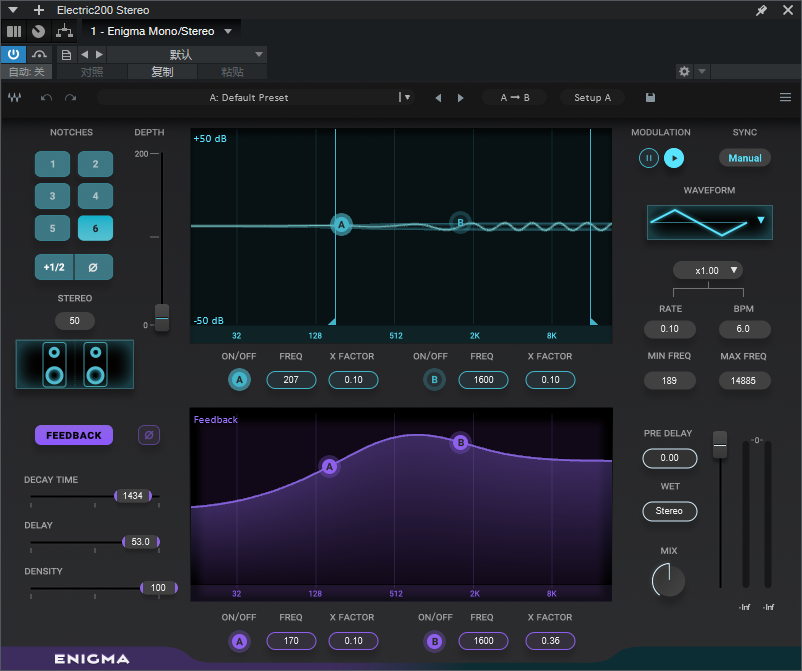The height and width of the screenshot is (671, 802).
Task: Click the Decay Time slider handle
Action: [x=134, y=496]
